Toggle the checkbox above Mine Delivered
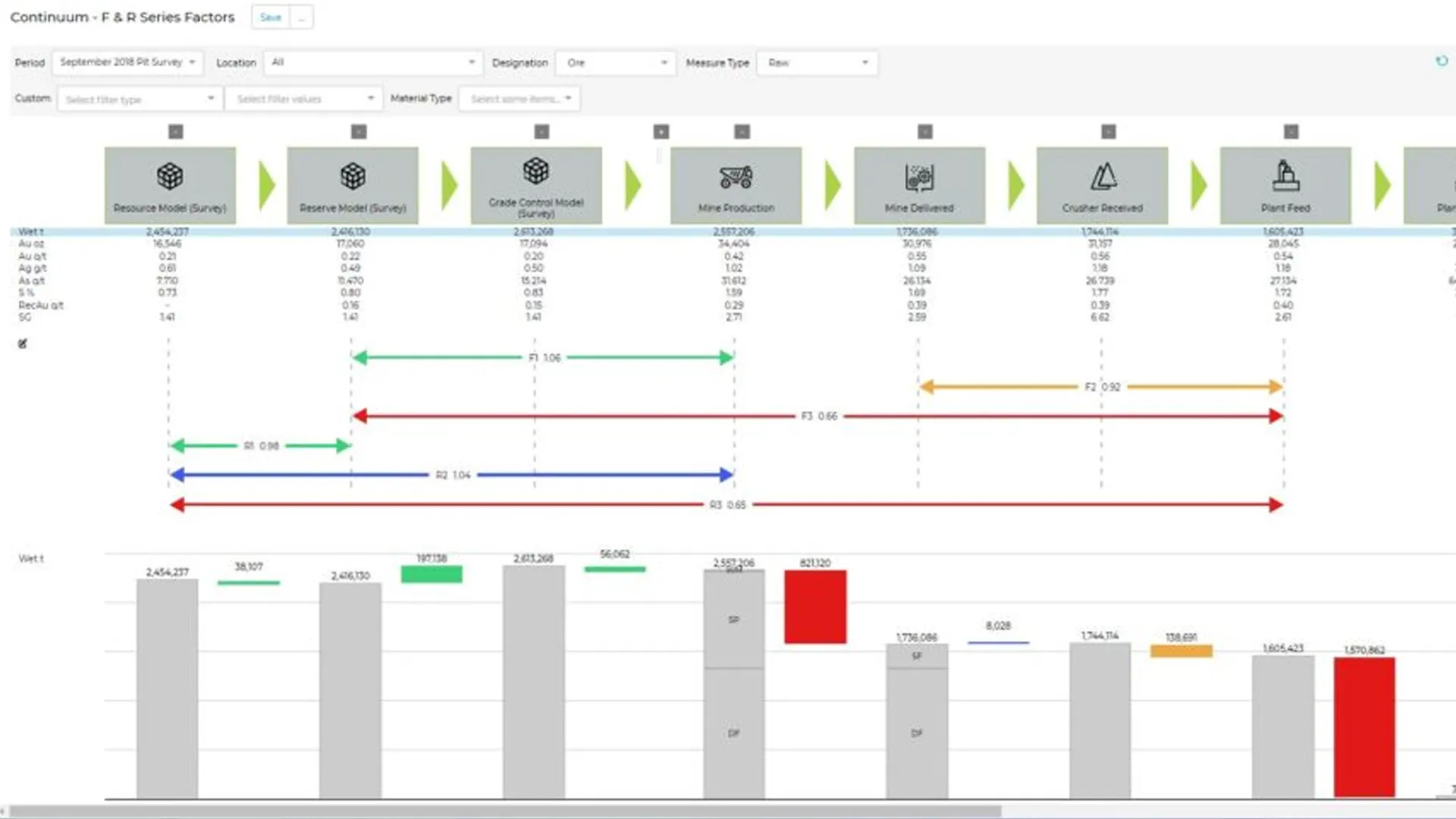The image size is (1456, 819). click(x=925, y=132)
